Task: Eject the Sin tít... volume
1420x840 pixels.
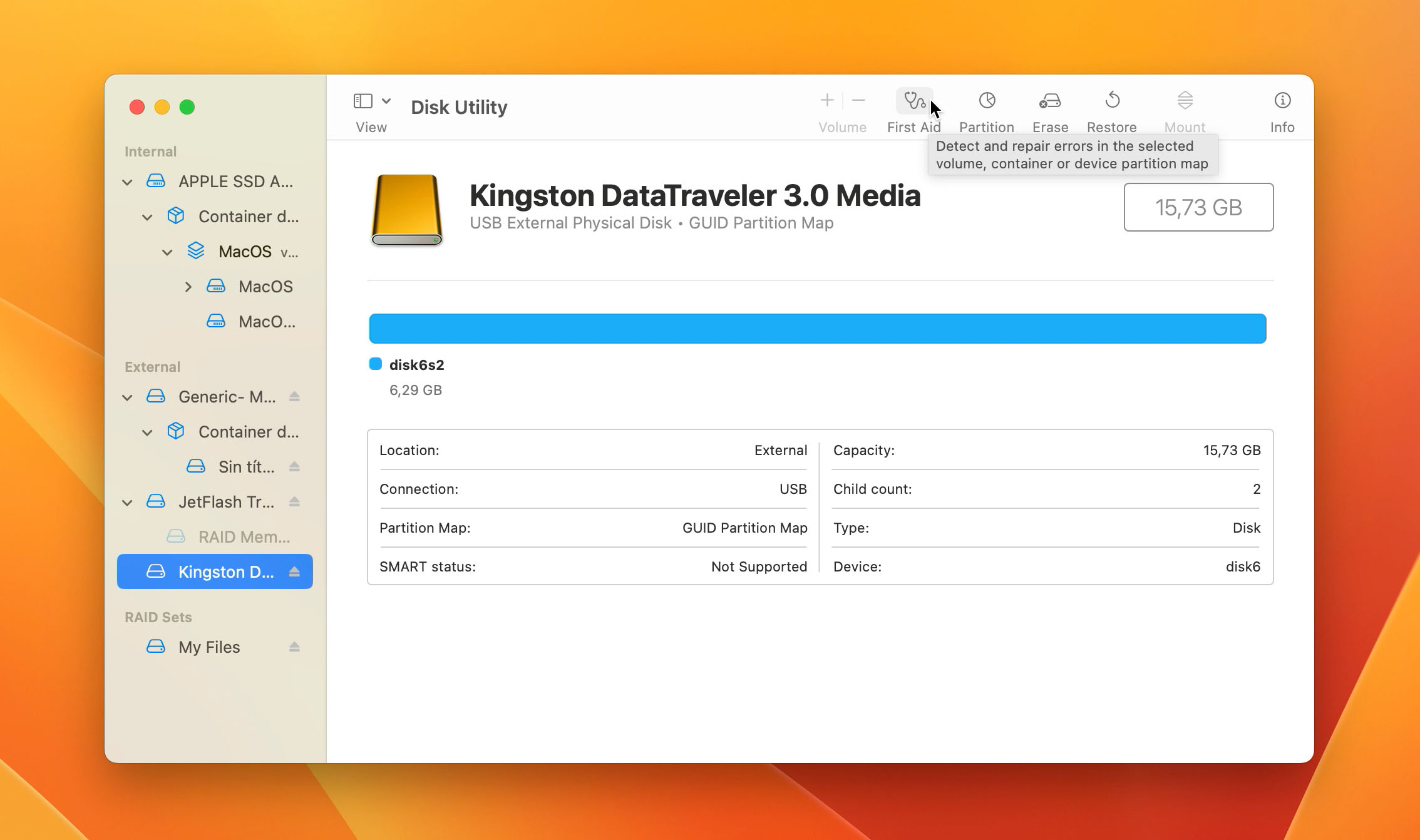Action: click(294, 467)
